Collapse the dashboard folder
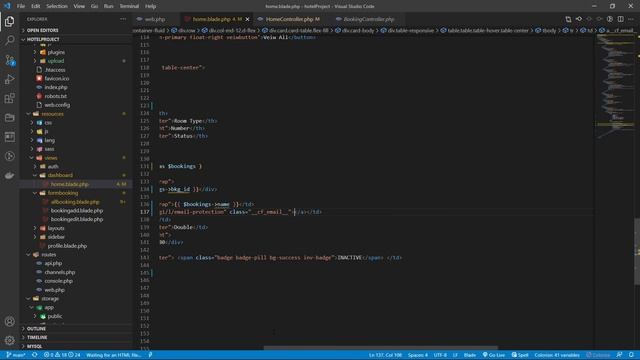 [60, 175]
